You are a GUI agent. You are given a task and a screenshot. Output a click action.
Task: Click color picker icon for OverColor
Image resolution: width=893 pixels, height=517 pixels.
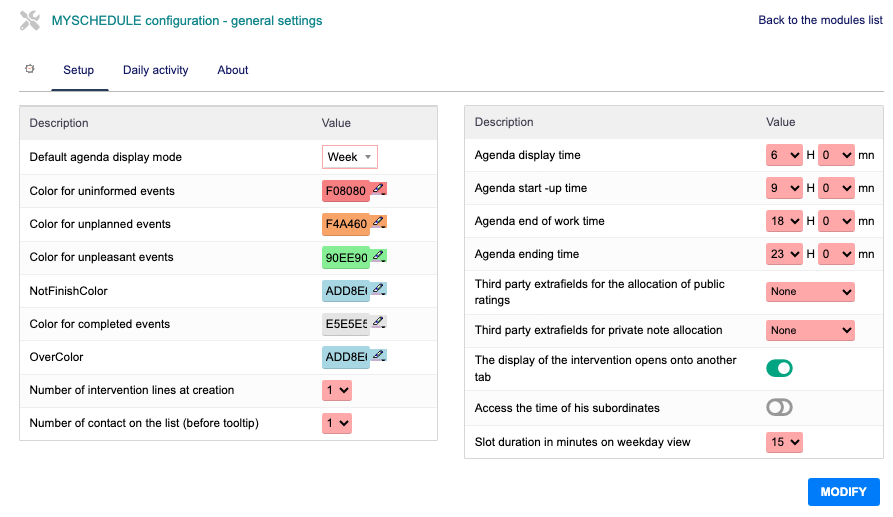coord(378,355)
